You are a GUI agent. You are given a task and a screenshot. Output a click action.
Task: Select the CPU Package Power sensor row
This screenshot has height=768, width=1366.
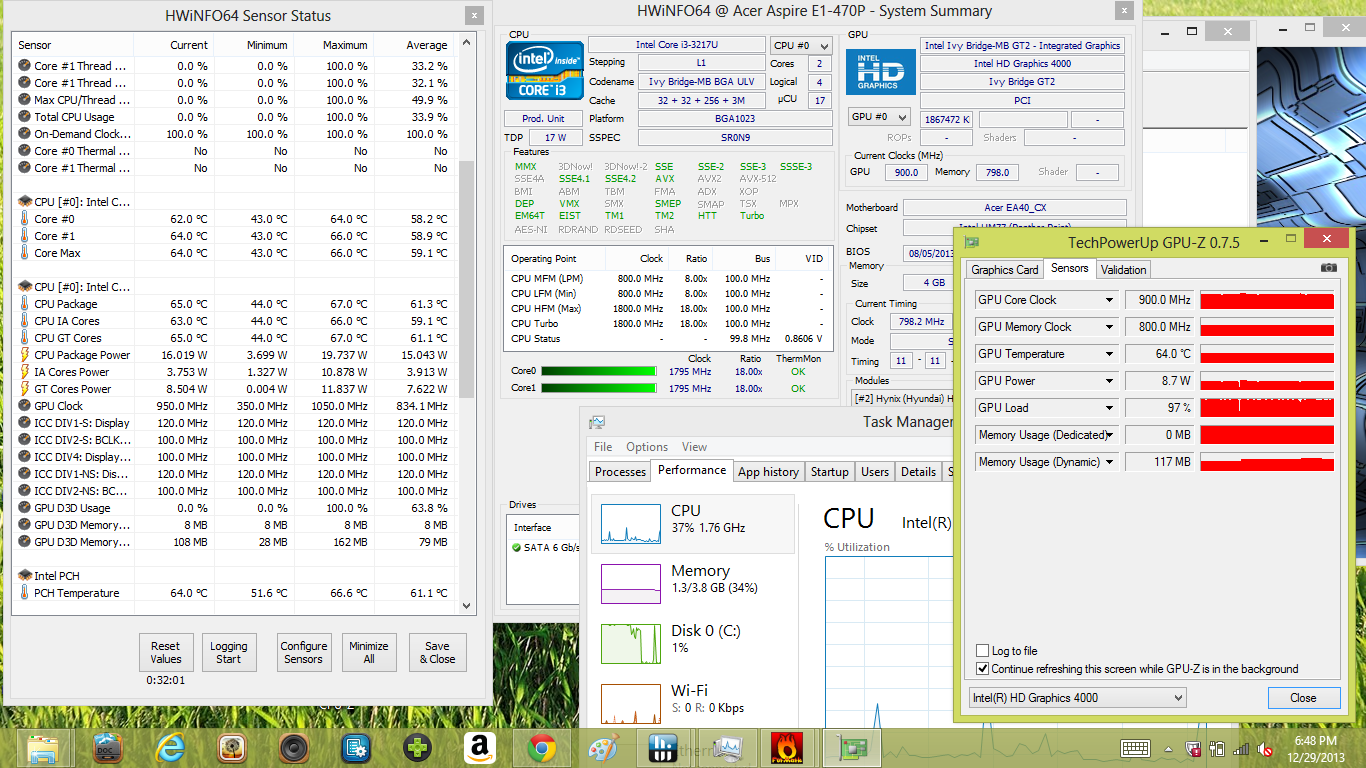click(235, 355)
